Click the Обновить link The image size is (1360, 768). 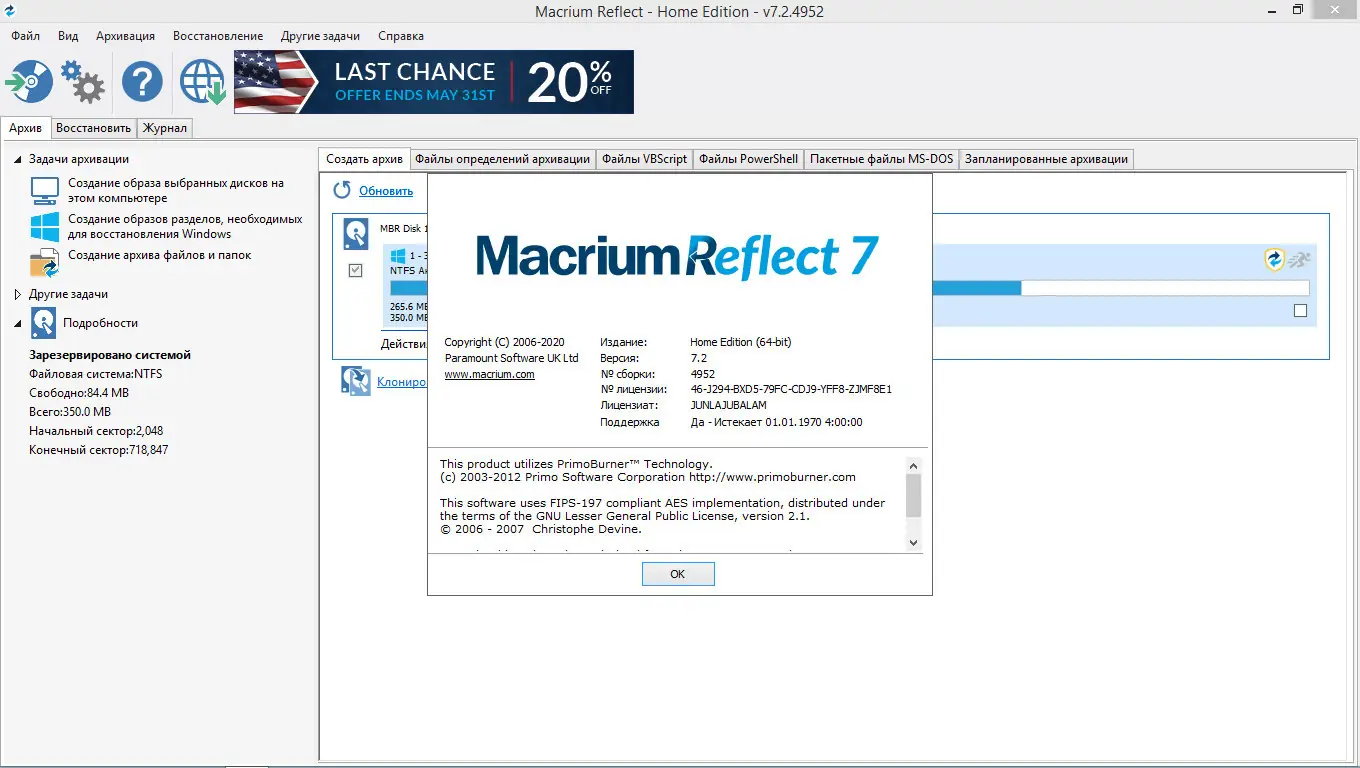tap(386, 191)
